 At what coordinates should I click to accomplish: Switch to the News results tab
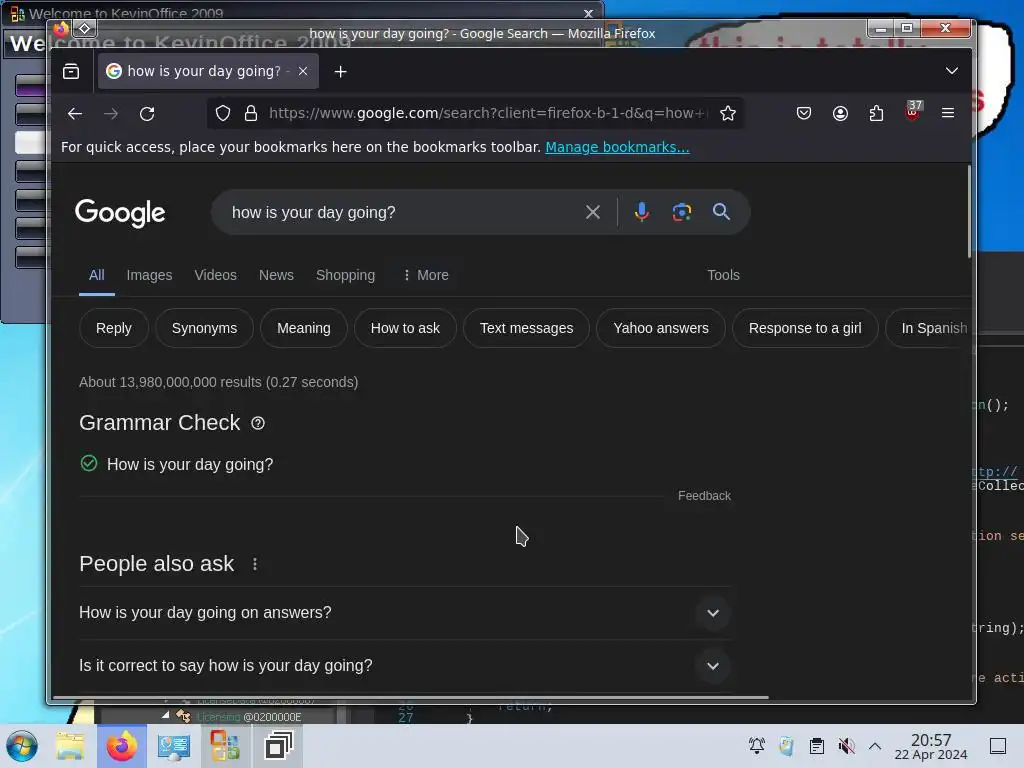pyautogui.click(x=276, y=275)
